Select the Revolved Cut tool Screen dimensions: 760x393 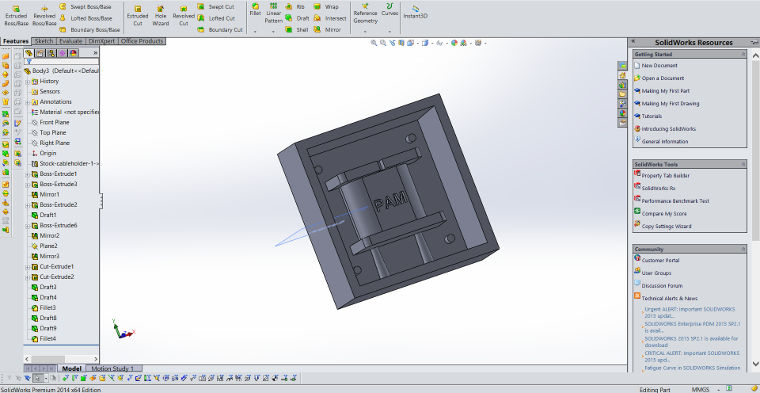[183, 16]
